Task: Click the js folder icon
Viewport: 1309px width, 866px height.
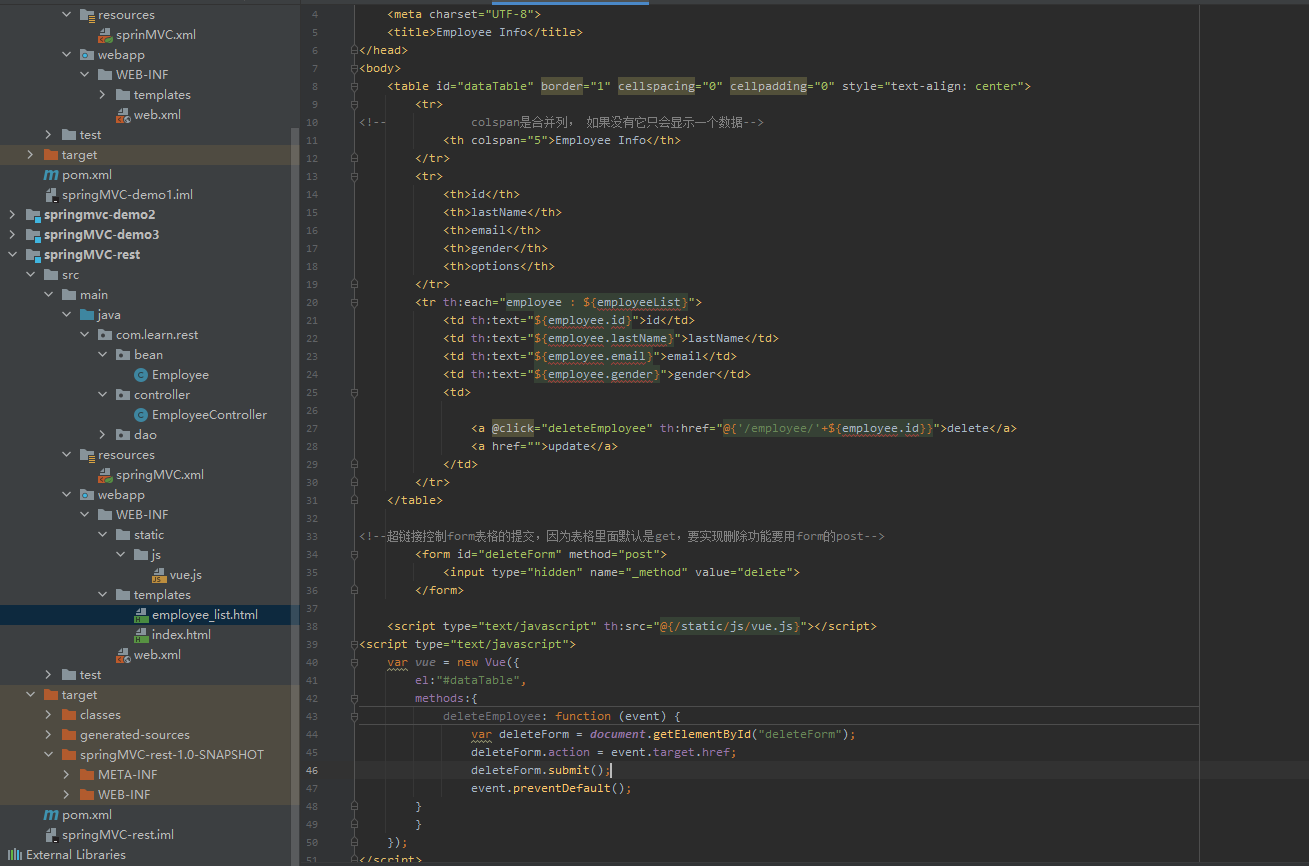Action: click(141, 555)
